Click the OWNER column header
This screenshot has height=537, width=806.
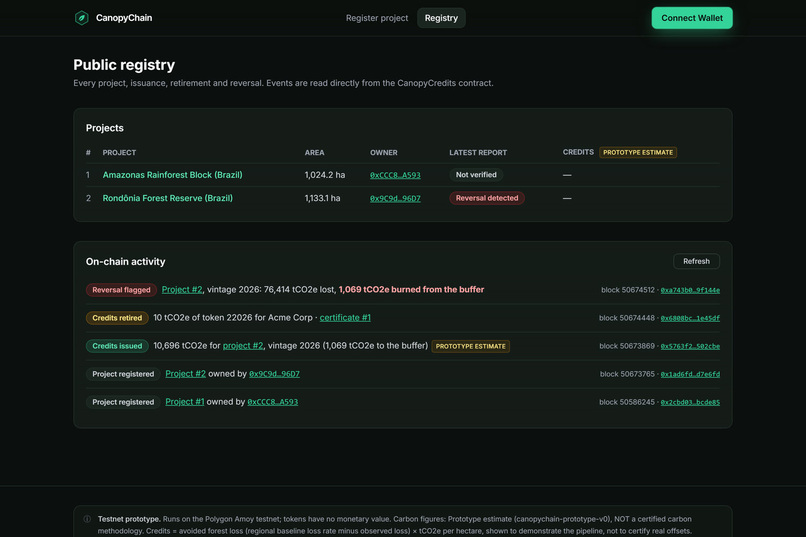383,153
